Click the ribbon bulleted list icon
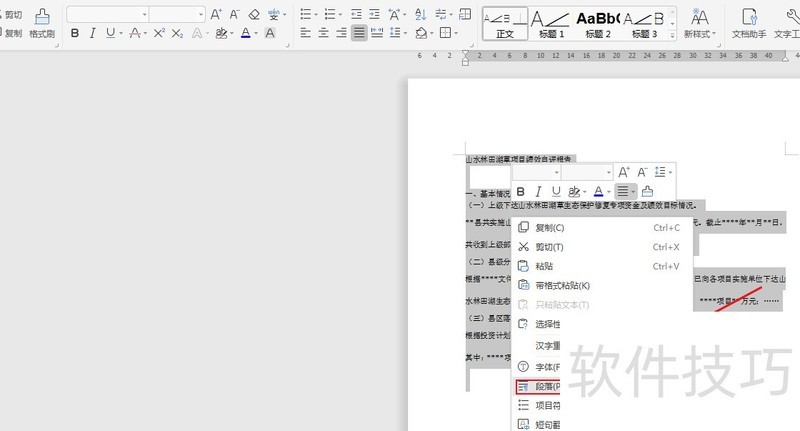Screen dimensions: 800x431 click(306, 15)
